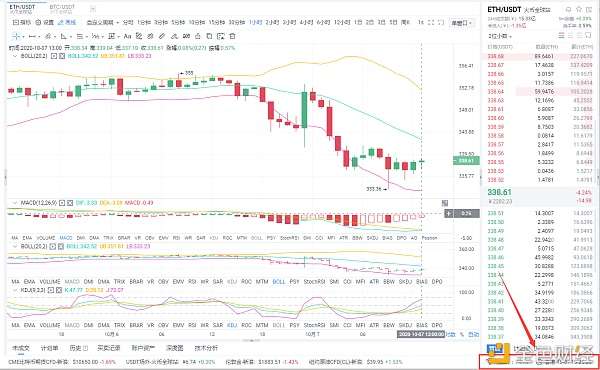Screen dimensions: 600x370
Task: Open the 计划单 planned orders tab
Action: click(x=49, y=348)
